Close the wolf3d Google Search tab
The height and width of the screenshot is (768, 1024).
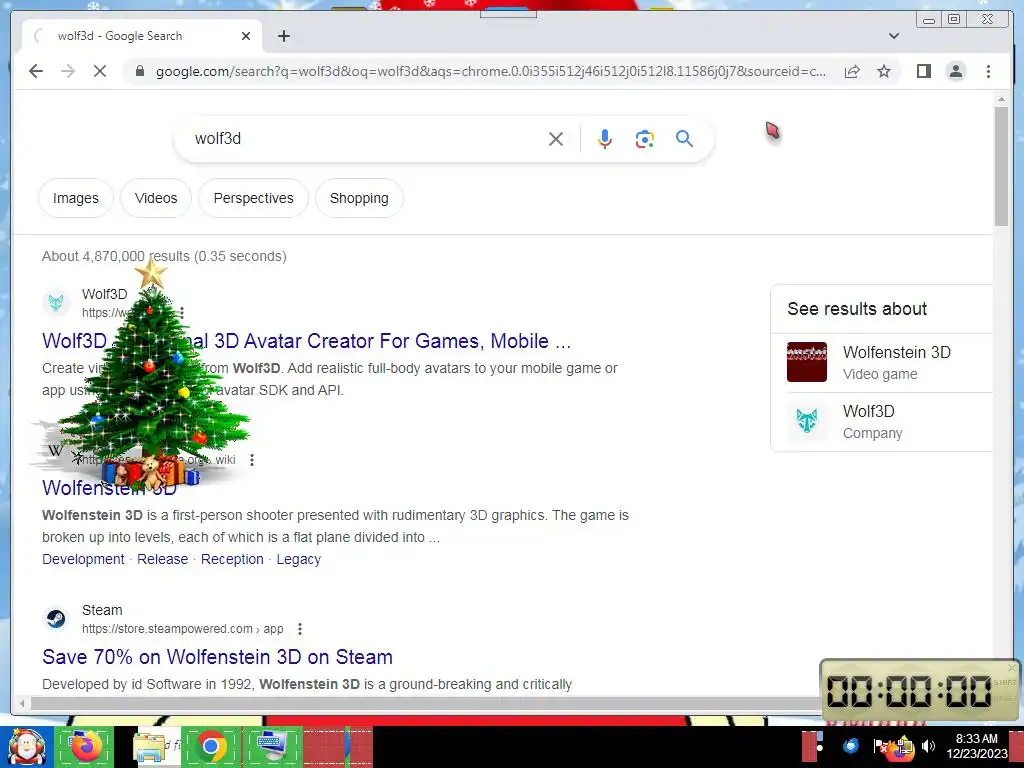246,36
